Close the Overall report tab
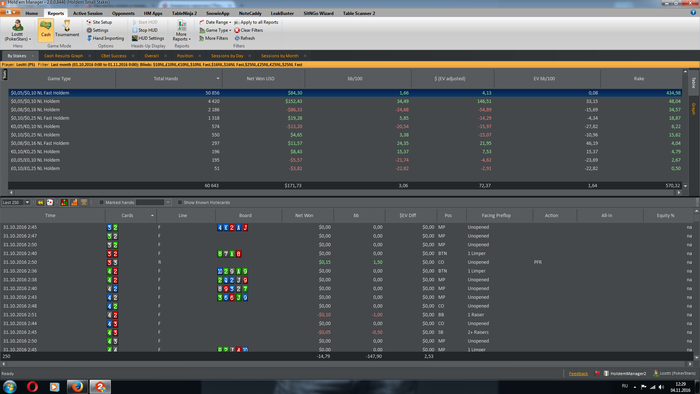Screen dimensions: 700x394 [x=165, y=56]
